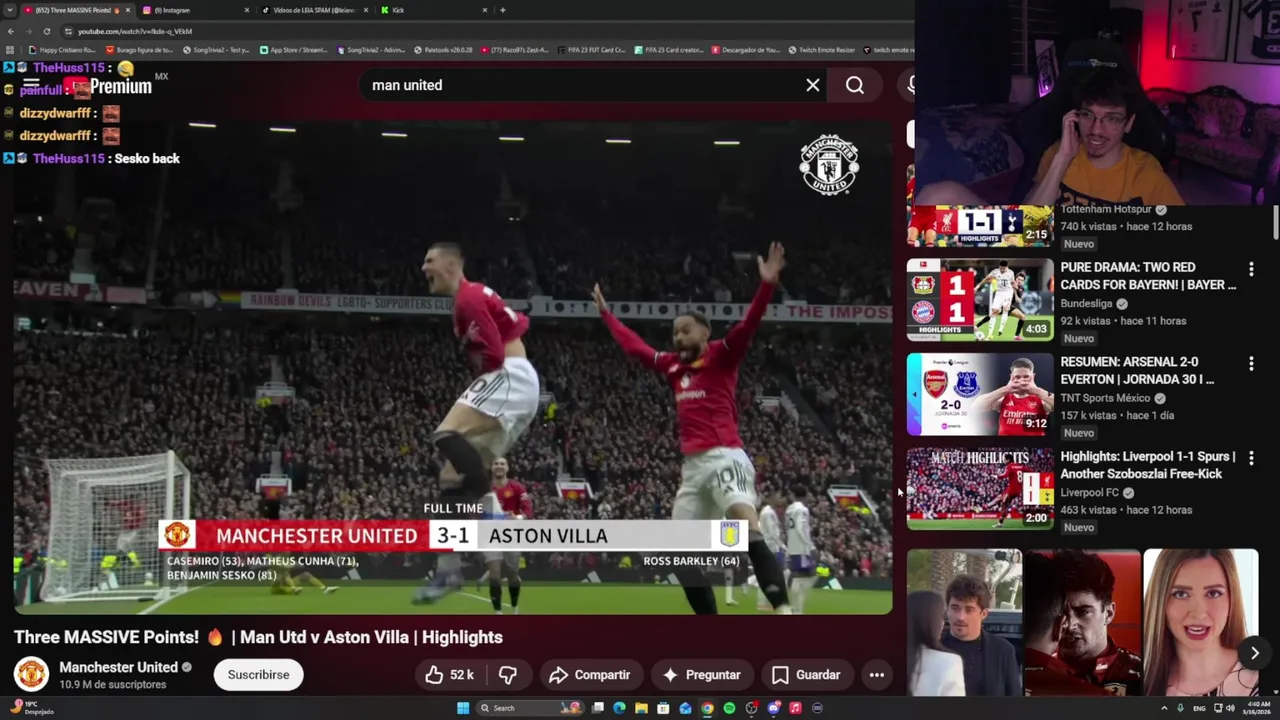Reload the page with refresh icon

[x=46, y=31]
